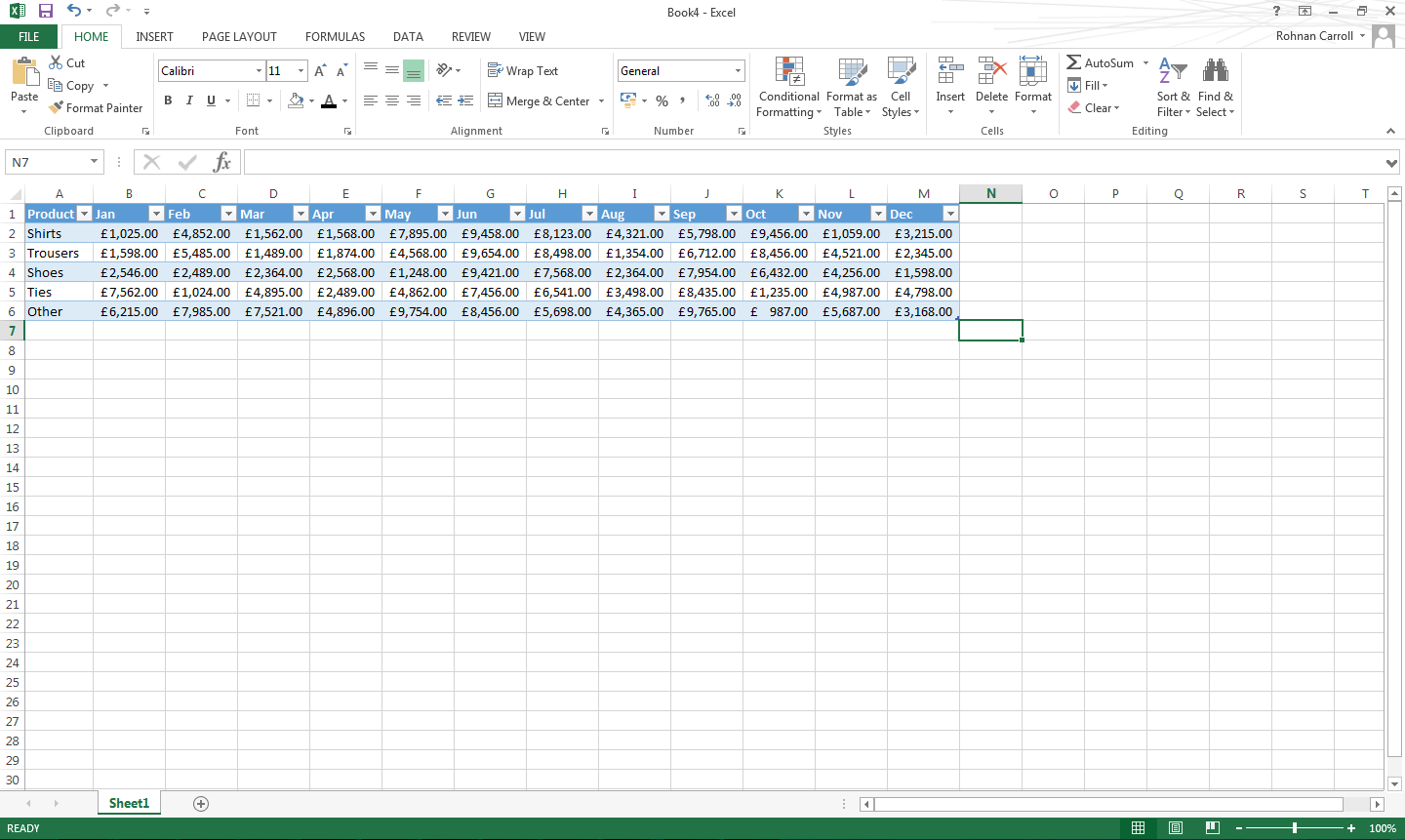Image resolution: width=1405 pixels, height=840 pixels.
Task: Click the Undo arrow icon
Action: click(x=74, y=11)
